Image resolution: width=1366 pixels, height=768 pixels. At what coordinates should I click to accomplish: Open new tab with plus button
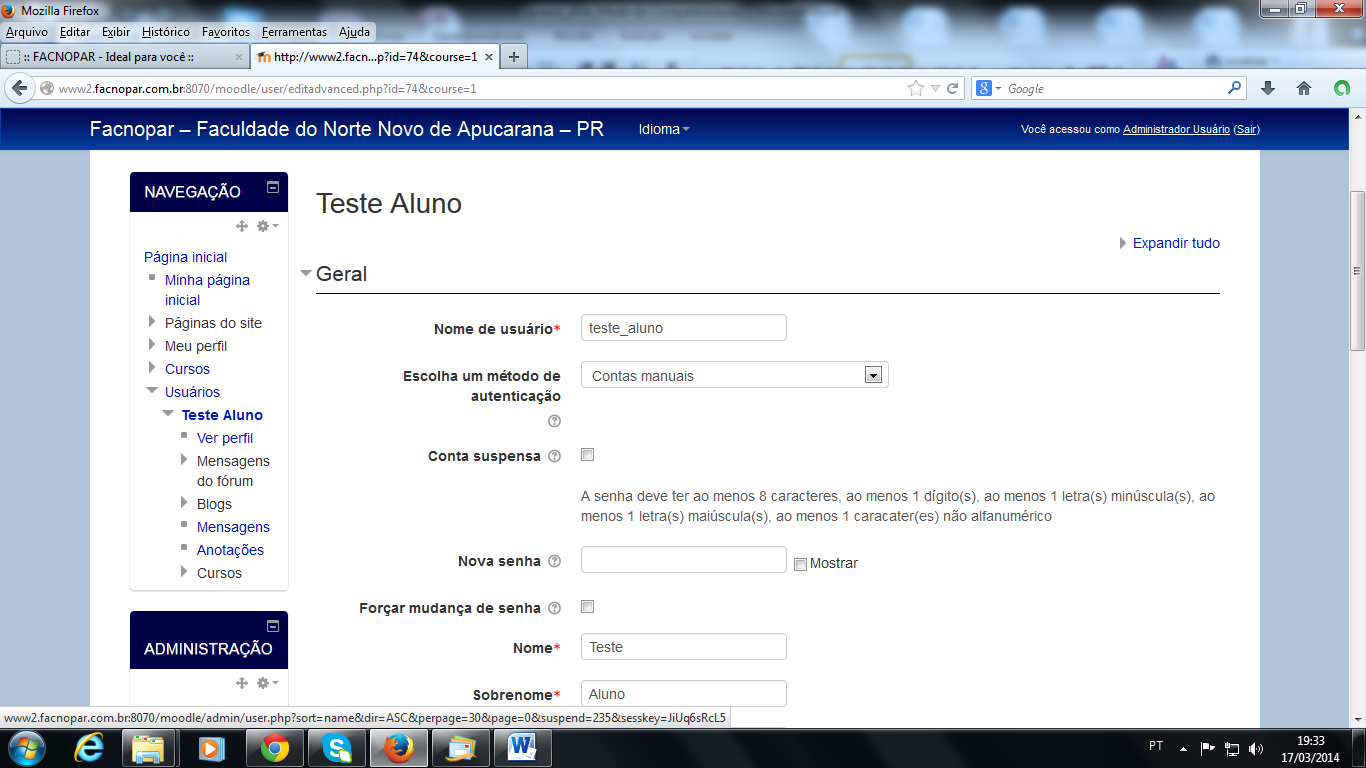point(514,57)
